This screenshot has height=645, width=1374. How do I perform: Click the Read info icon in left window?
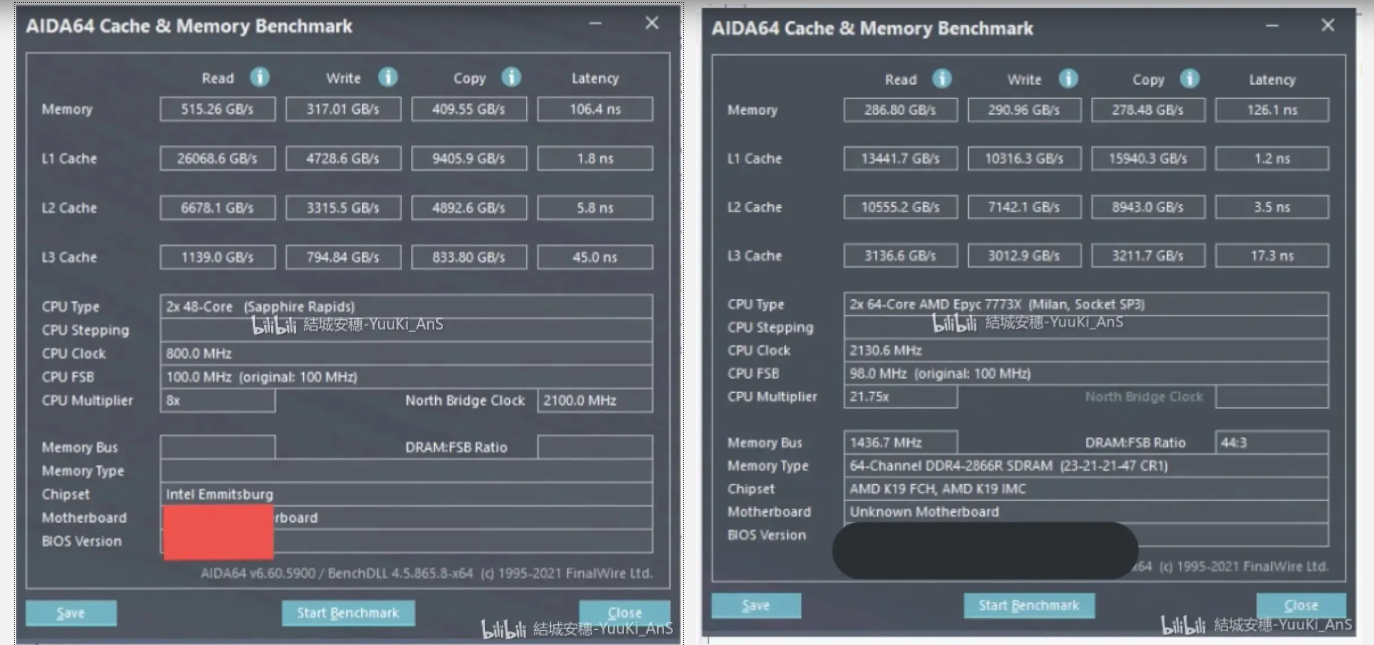pos(260,77)
